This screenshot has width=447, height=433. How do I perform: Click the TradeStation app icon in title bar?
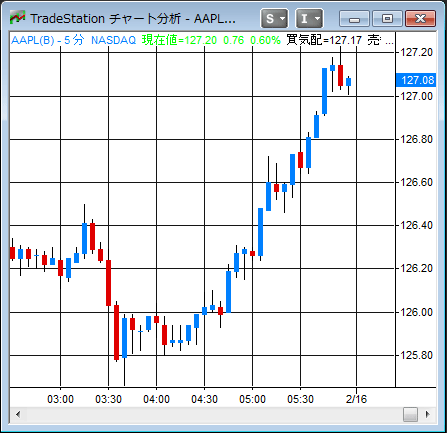pyautogui.click(x=17, y=17)
